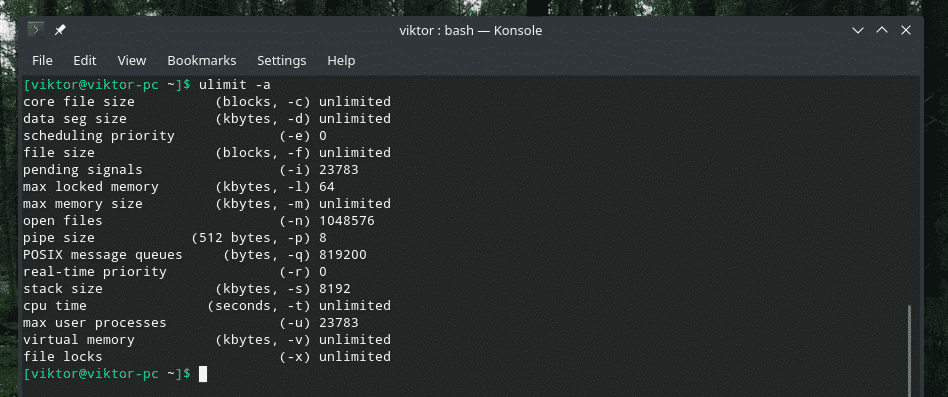Image resolution: width=948 pixels, height=397 pixels.
Task: Click the window title 'viktor : bash — Konsole'
Action: click(x=471, y=30)
